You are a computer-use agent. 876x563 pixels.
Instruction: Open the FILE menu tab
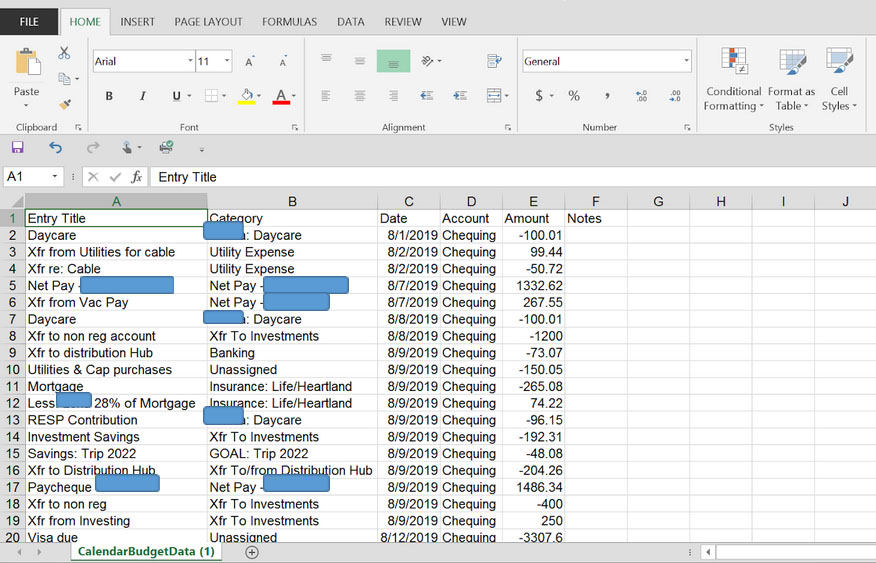29,21
